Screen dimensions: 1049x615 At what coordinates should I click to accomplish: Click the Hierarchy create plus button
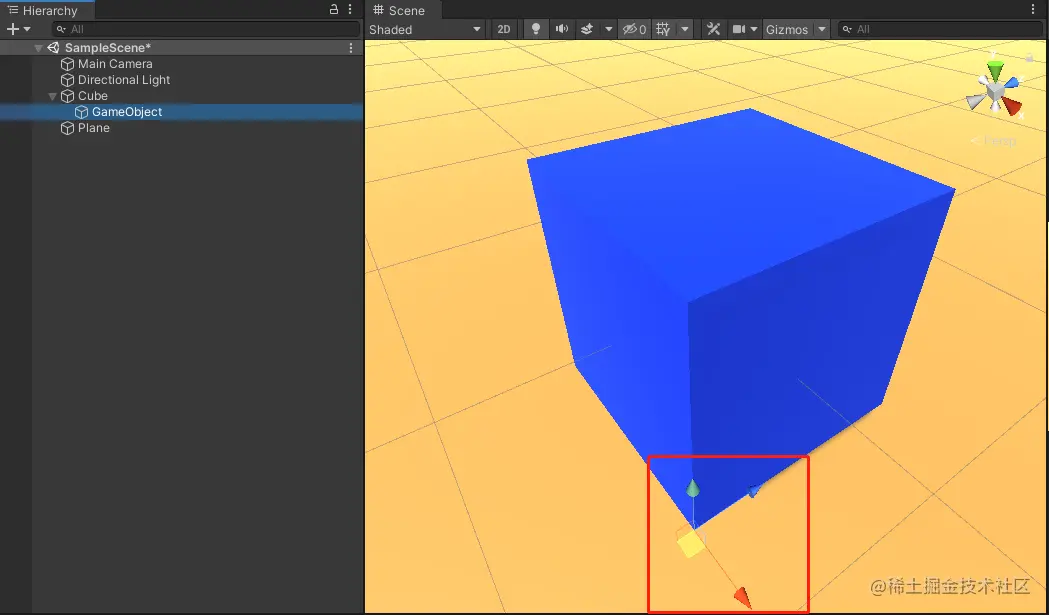(13, 29)
